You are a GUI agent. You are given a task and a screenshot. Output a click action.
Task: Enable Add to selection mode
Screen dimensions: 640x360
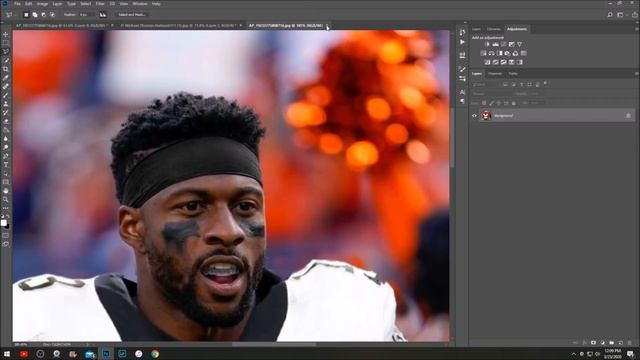click(x=35, y=15)
